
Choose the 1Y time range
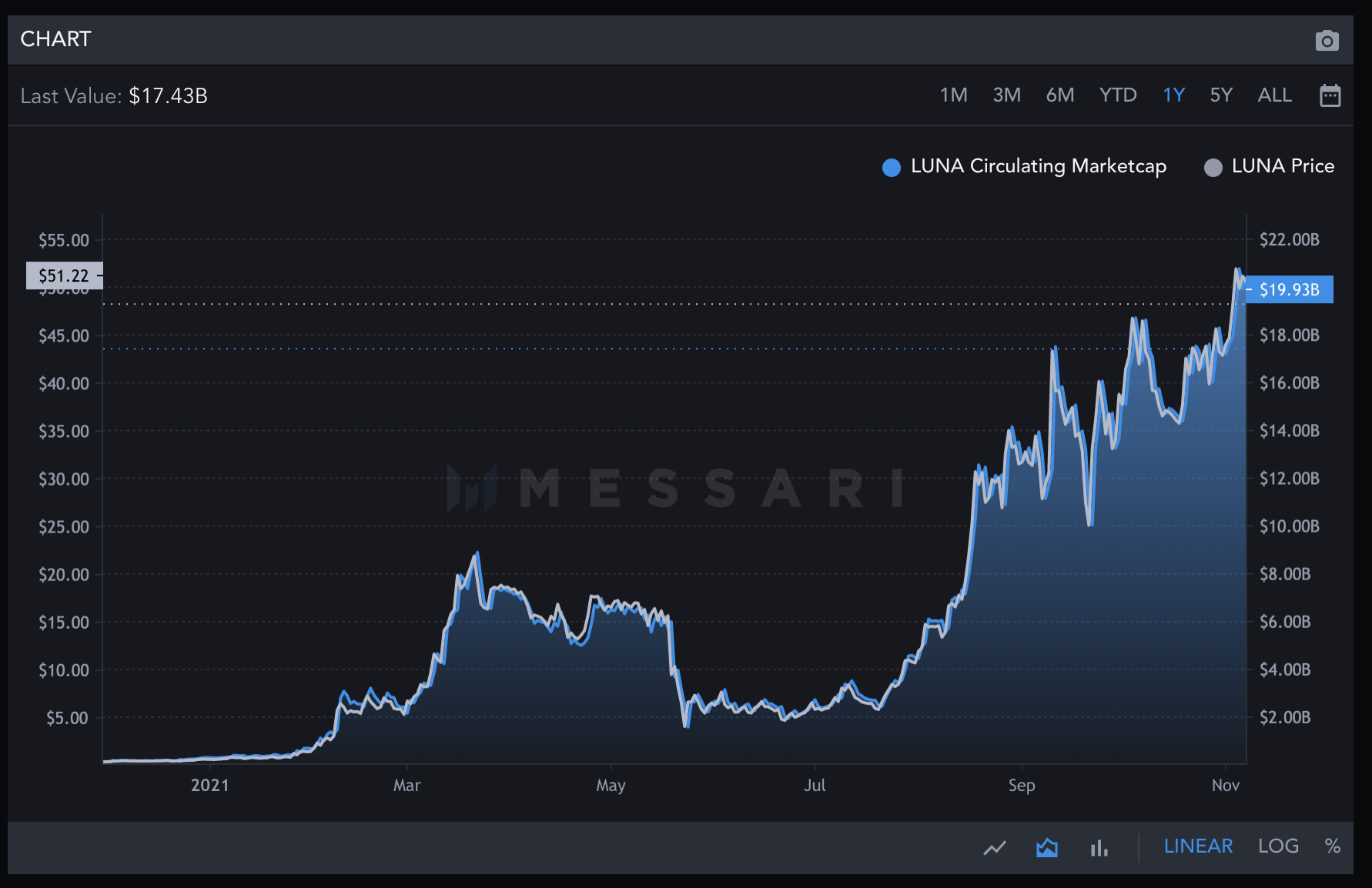1173,95
